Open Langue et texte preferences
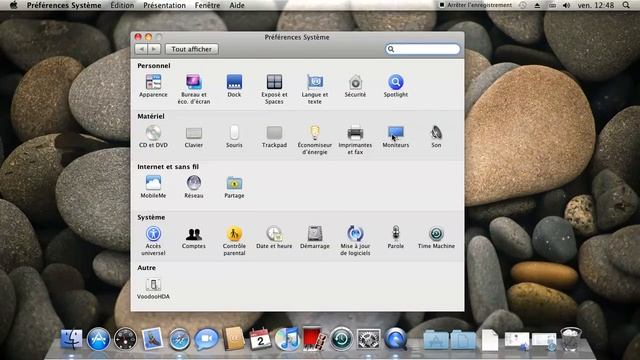 click(x=315, y=89)
